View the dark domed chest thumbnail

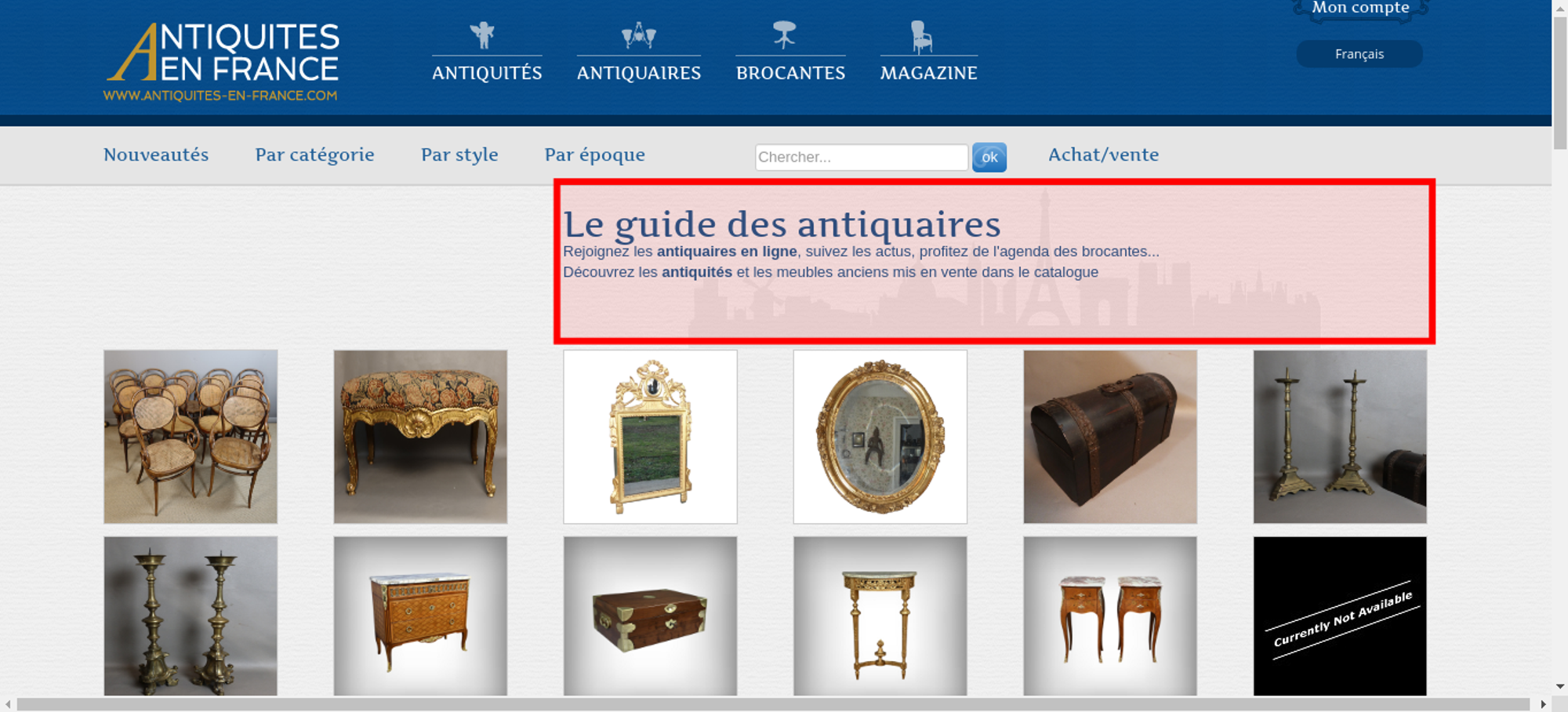point(1110,437)
